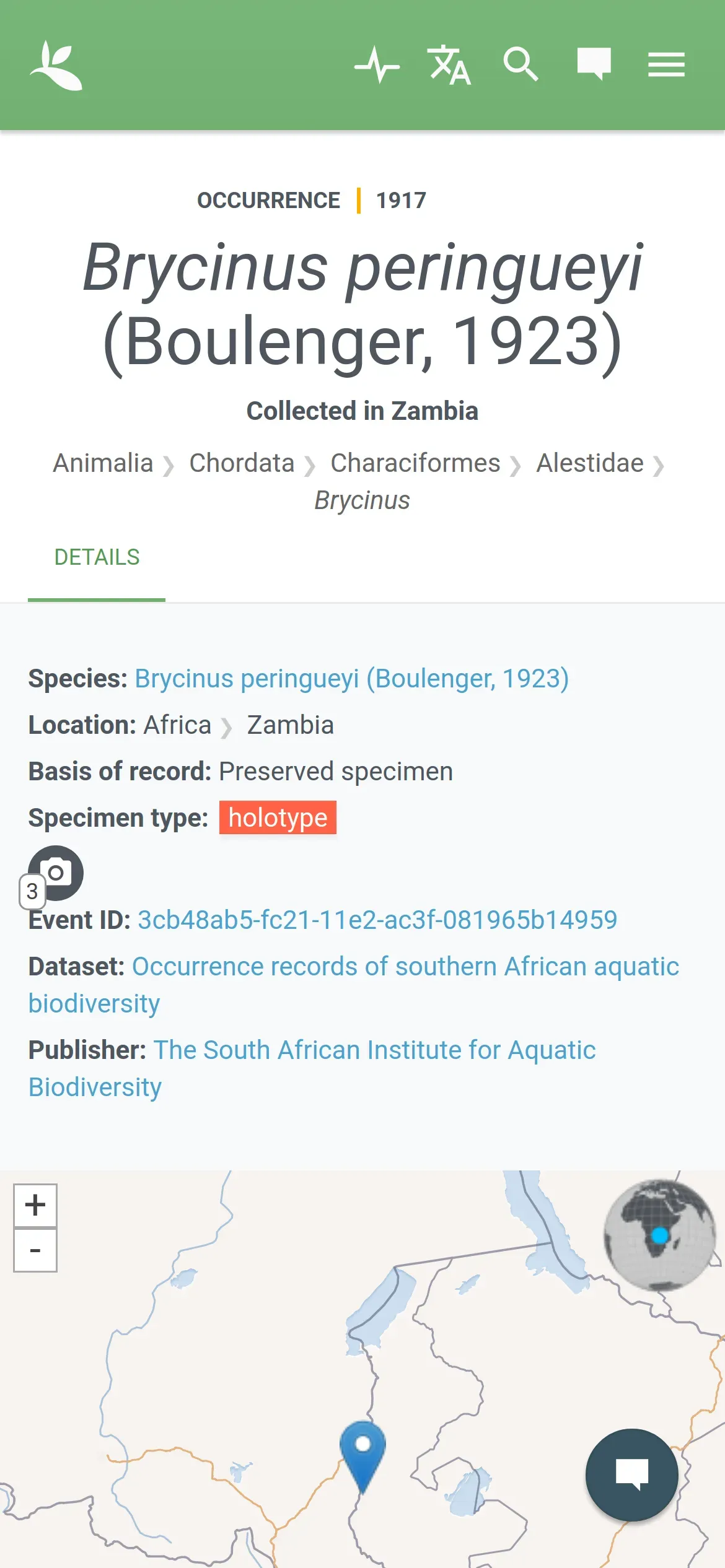Zoom in on the map
This screenshot has width=725, height=1568.
point(35,1205)
